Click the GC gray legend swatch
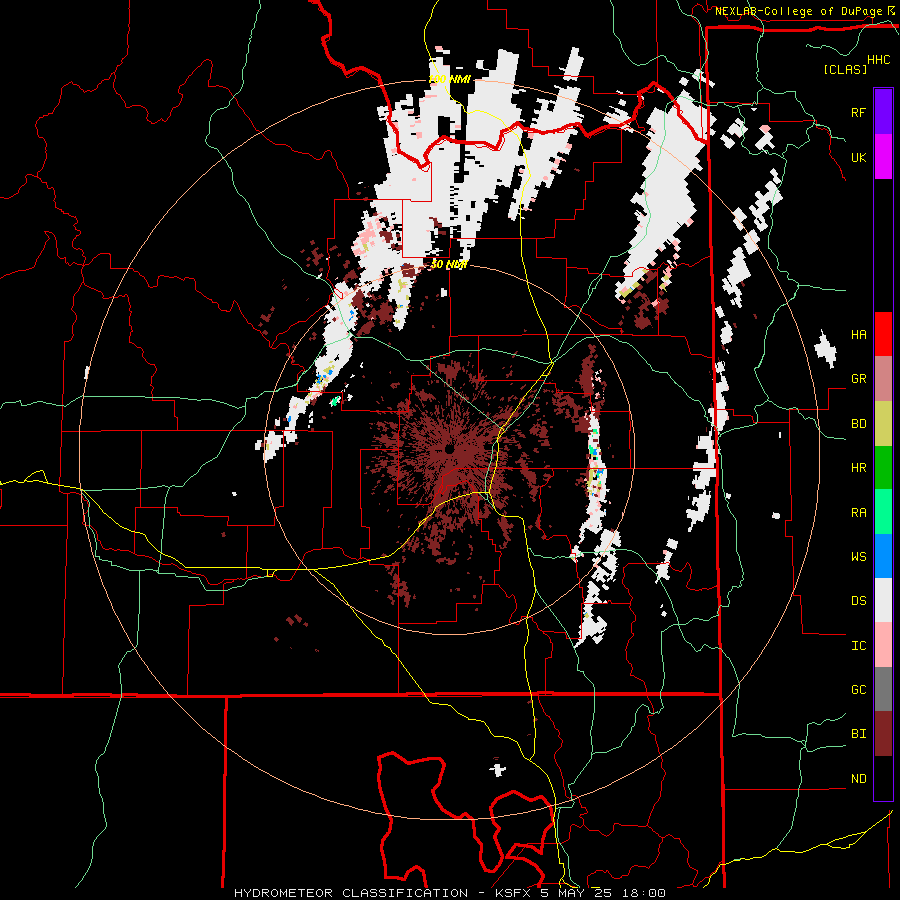 pyautogui.click(x=883, y=689)
